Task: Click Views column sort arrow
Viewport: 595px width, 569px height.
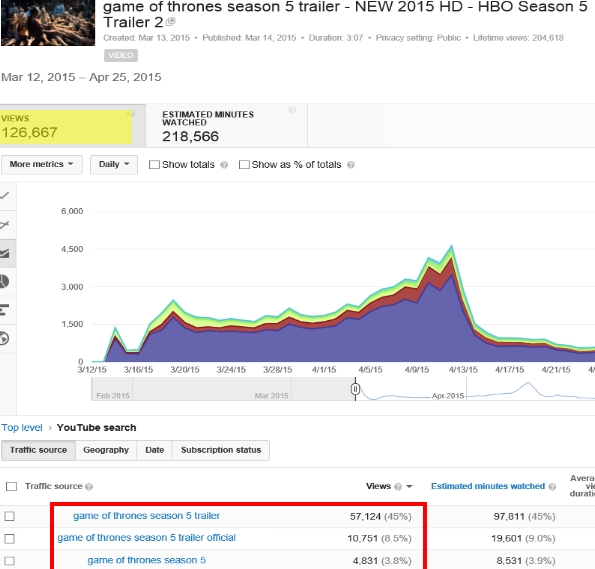Action: click(x=409, y=487)
